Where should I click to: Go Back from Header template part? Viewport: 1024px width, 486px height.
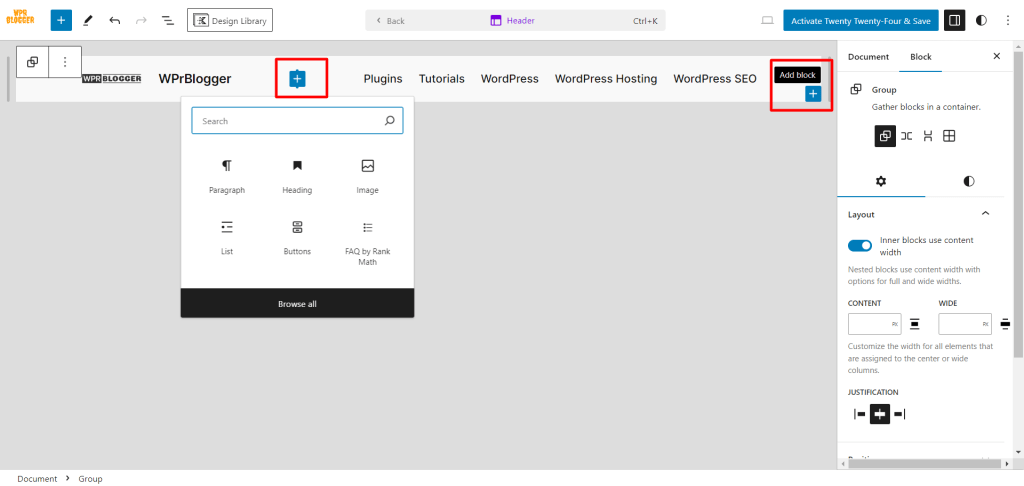point(390,21)
